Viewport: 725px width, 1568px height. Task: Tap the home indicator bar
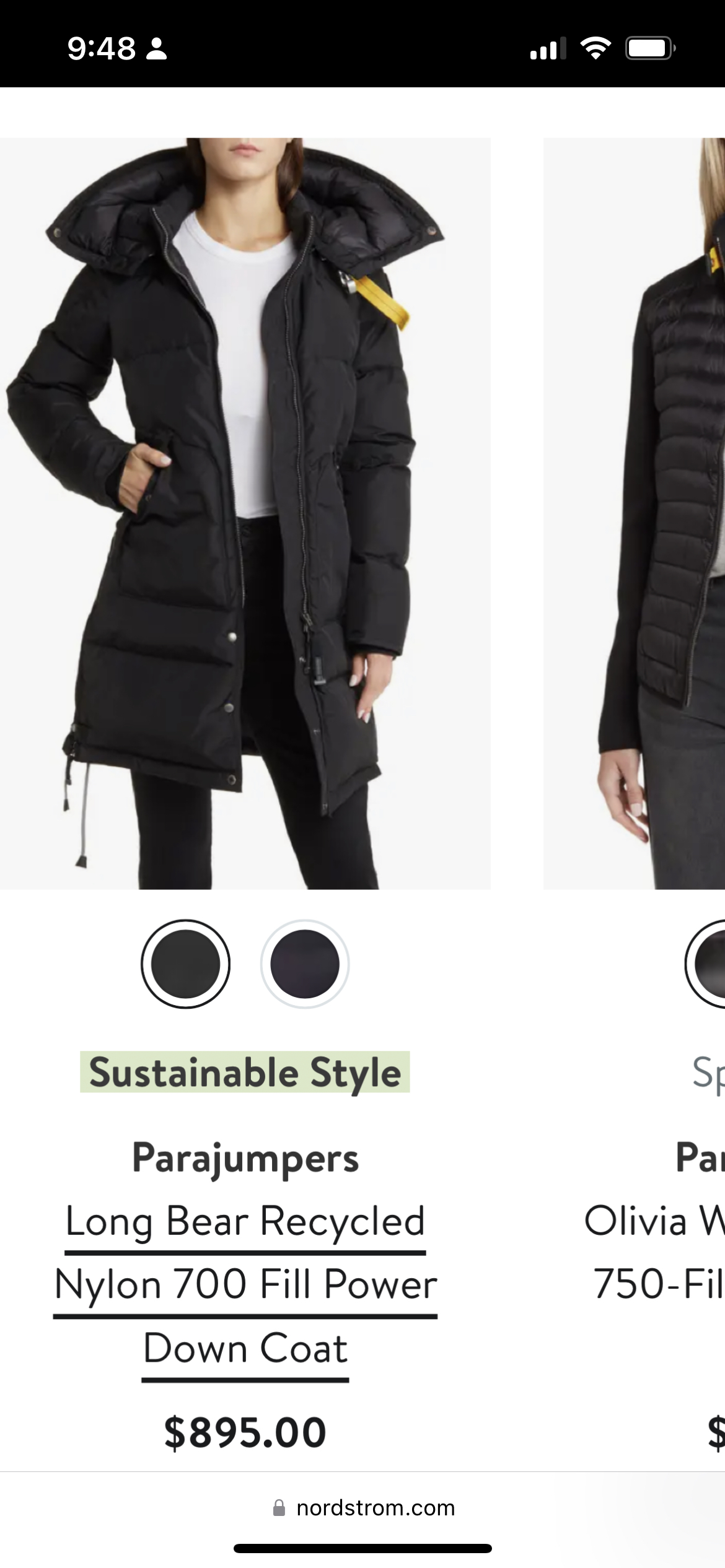point(362,1548)
